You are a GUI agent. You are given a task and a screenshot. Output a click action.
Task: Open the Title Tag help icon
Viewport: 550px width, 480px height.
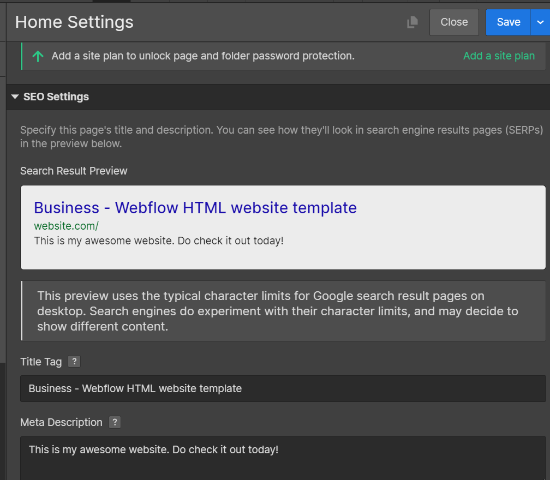pos(74,361)
